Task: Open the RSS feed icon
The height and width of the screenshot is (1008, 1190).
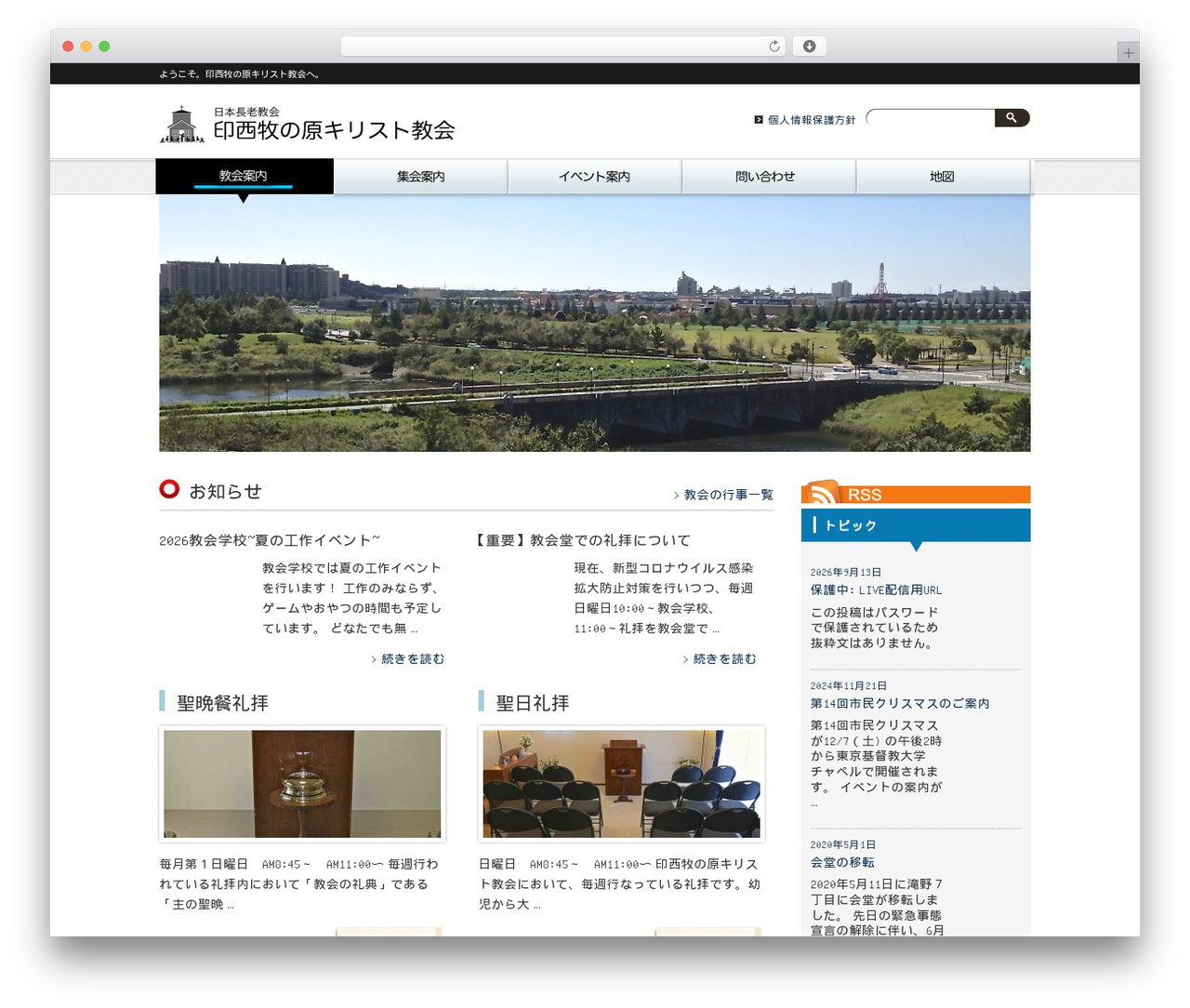Action: point(822,492)
